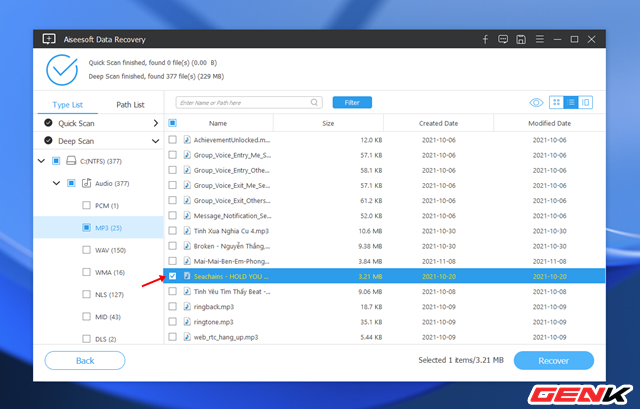This screenshot has width=640, height=409.
Task: Sort by the Size column header
Action: point(328,123)
